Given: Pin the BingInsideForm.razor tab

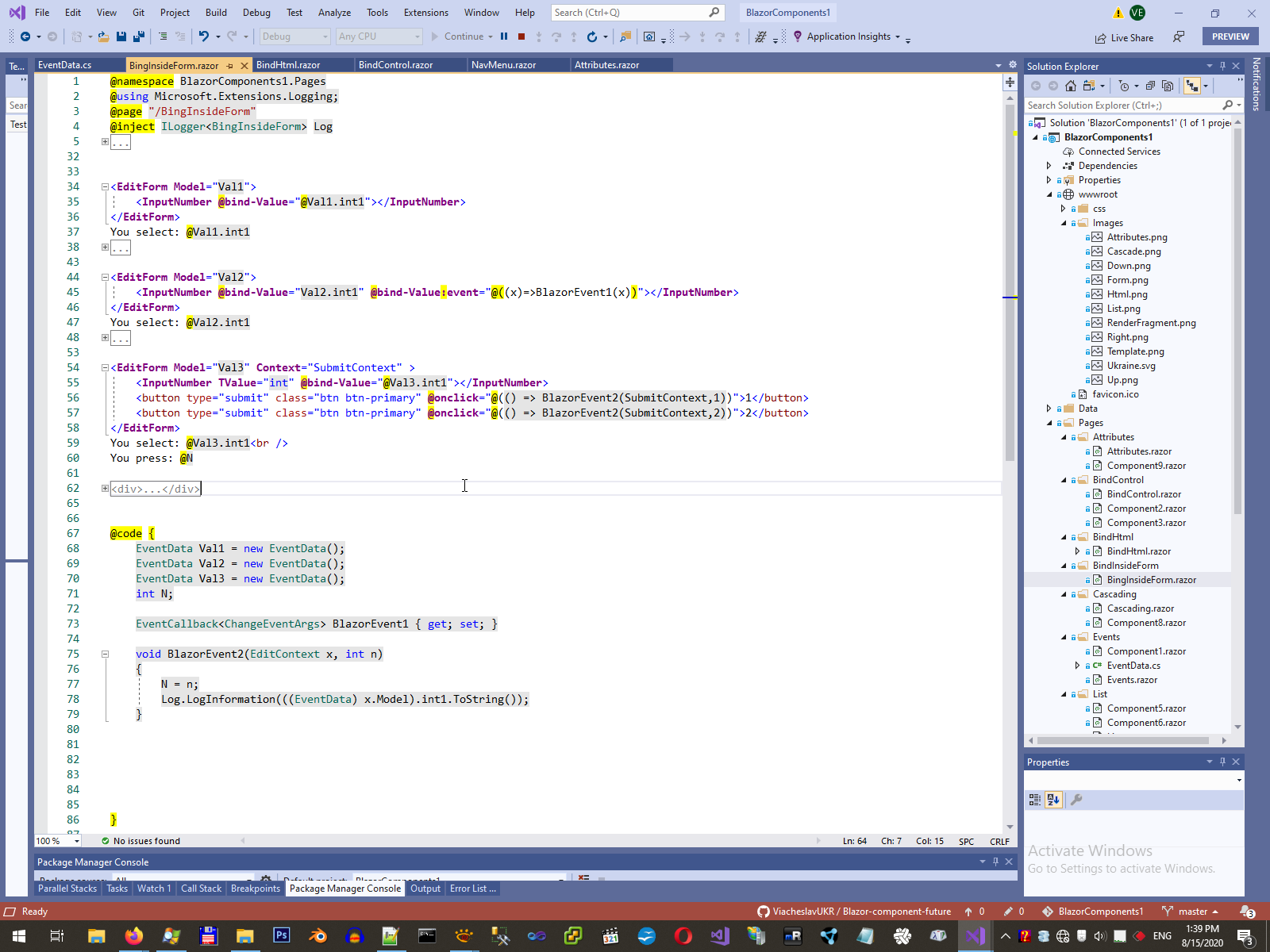Looking at the screenshot, I should coord(230,66).
